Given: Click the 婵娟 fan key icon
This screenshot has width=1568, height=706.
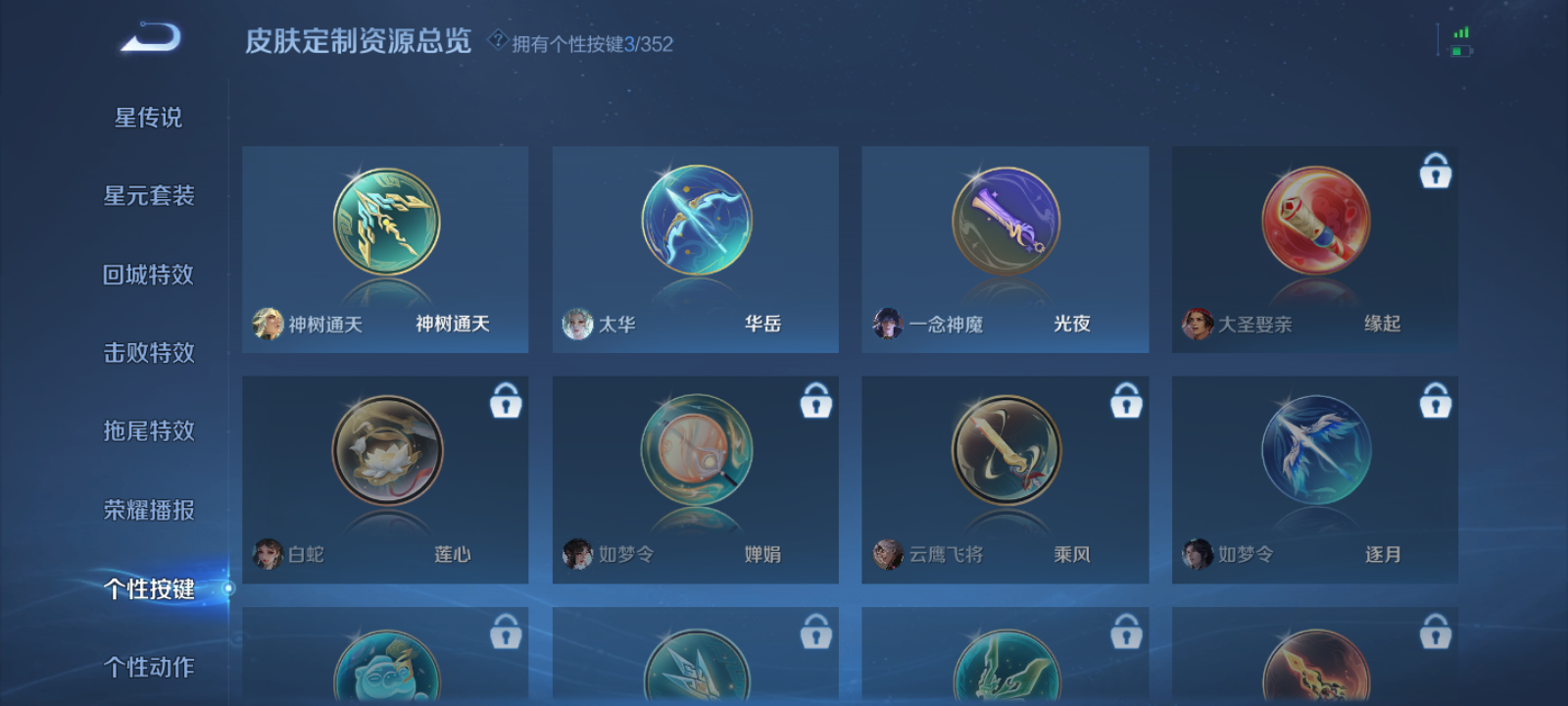Looking at the screenshot, I should pos(697,450).
